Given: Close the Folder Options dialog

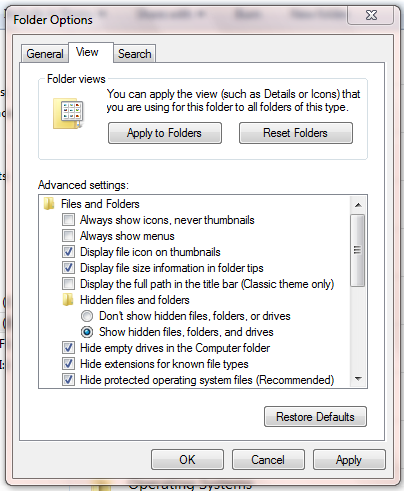Looking at the screenshot, I should (371, 15).
